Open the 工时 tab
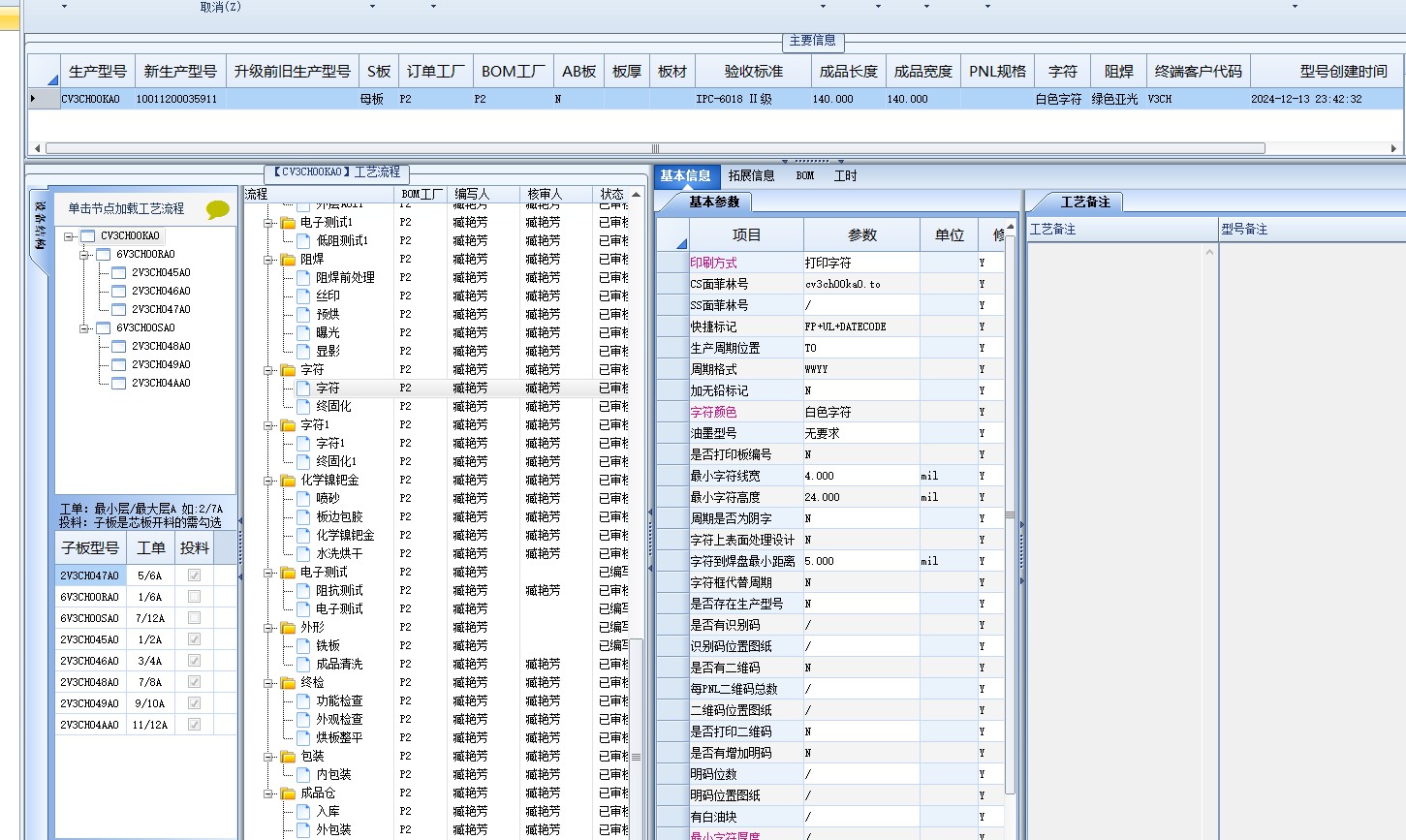Image resolution: width=1406 pixels, height=840 pixels. click(846, 175)
